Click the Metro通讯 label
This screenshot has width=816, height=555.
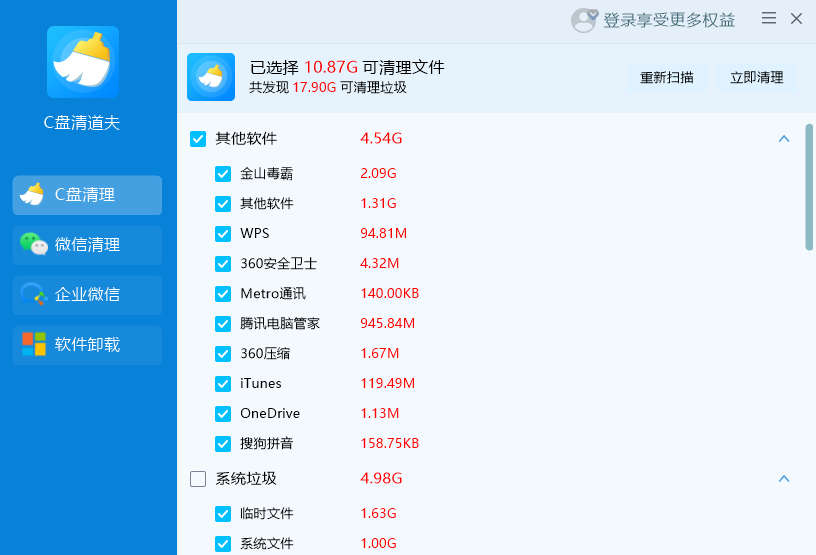click(x=273, y=294)
